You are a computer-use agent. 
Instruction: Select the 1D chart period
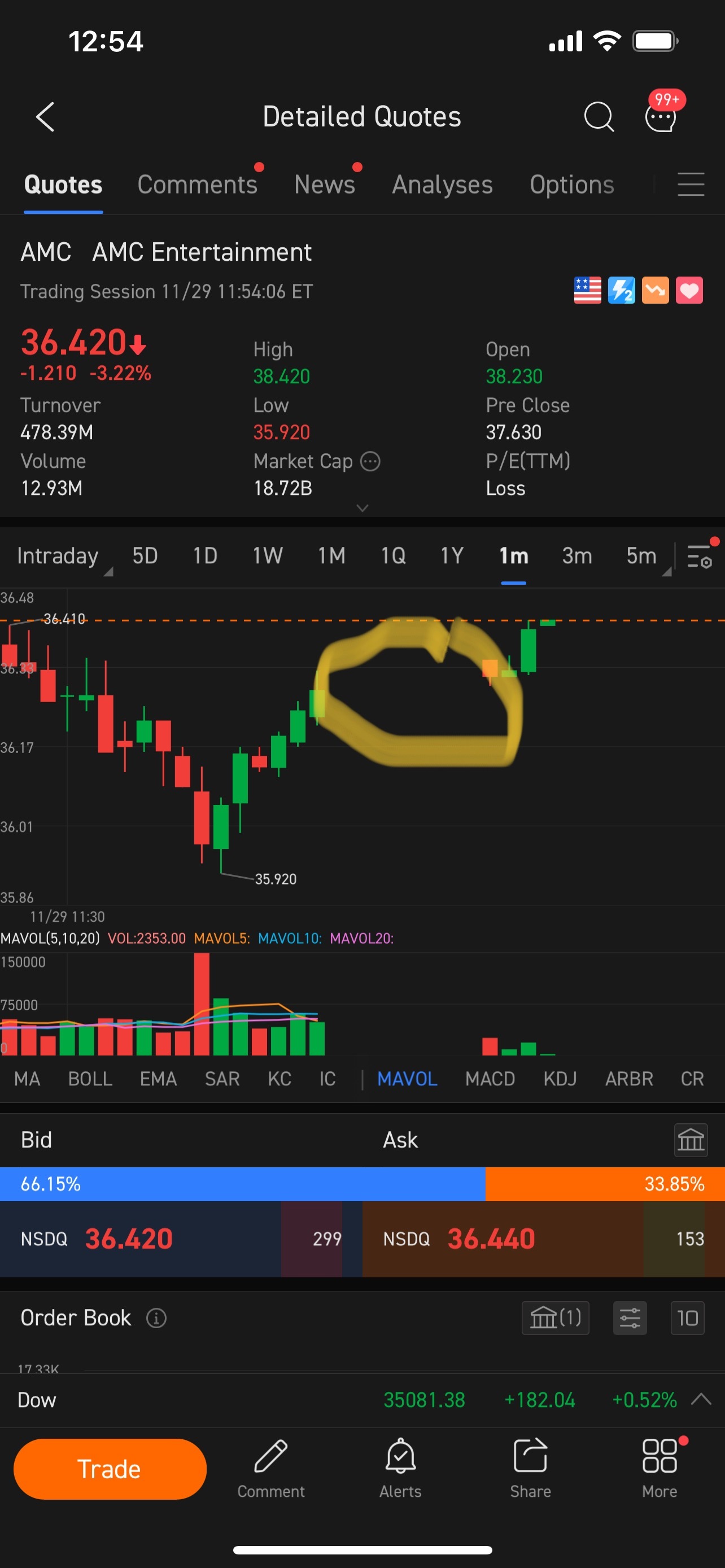tap(205, 556)
